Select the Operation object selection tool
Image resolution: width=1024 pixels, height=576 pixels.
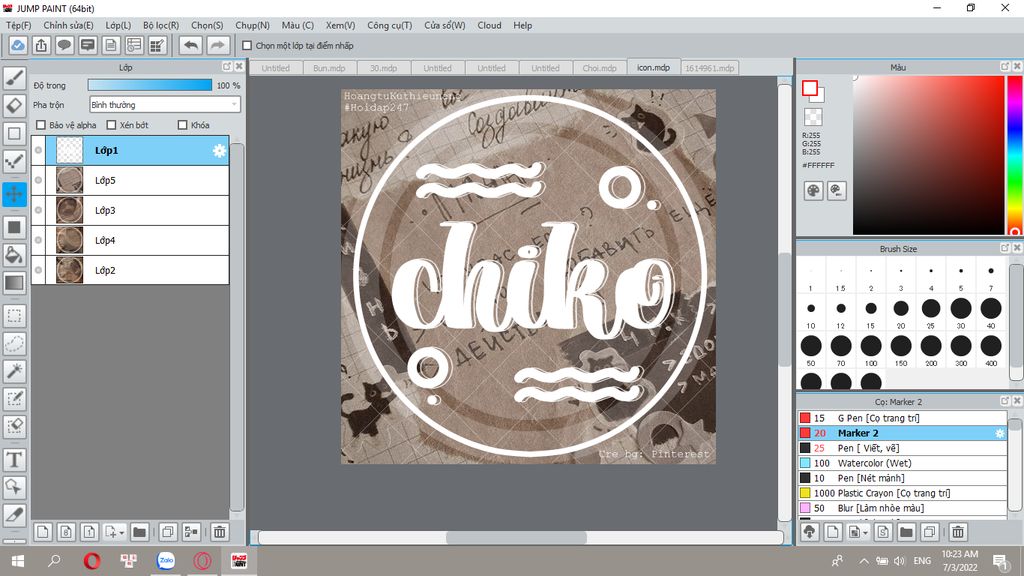[14, 487]
